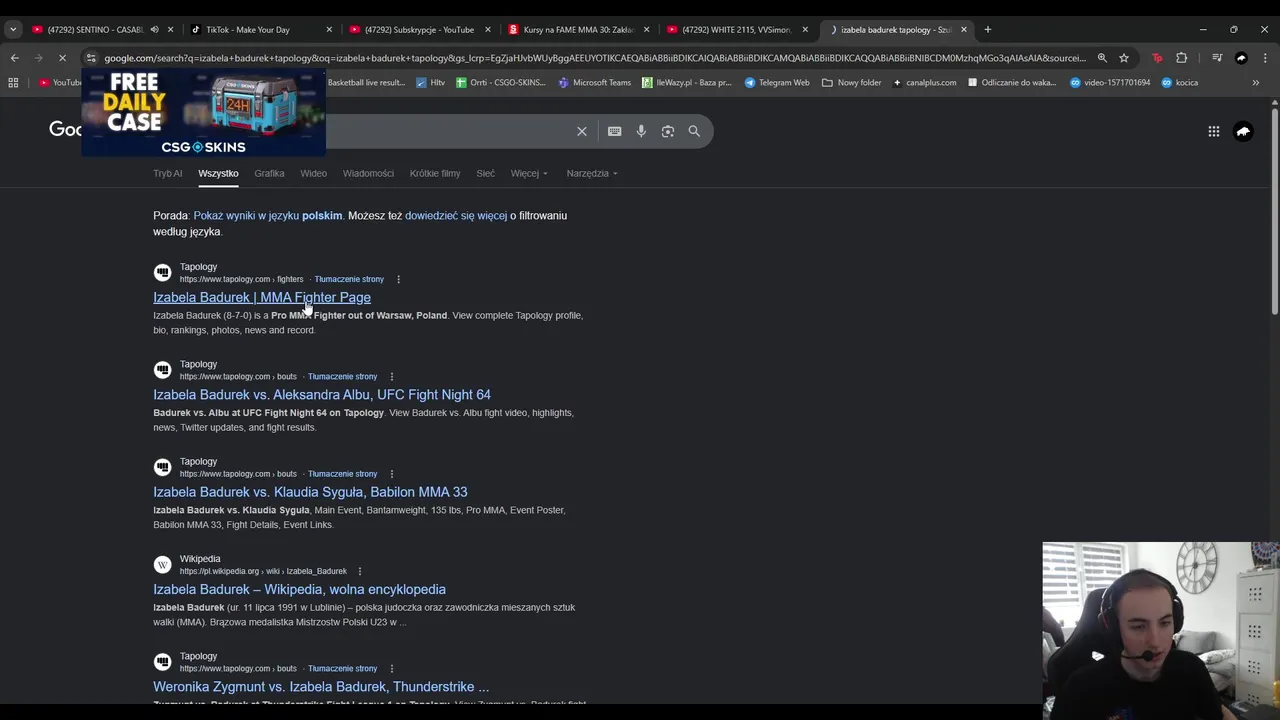1280x720 pixels.
Task: Open tab search dropdown at top left
Action: (13, 29)
